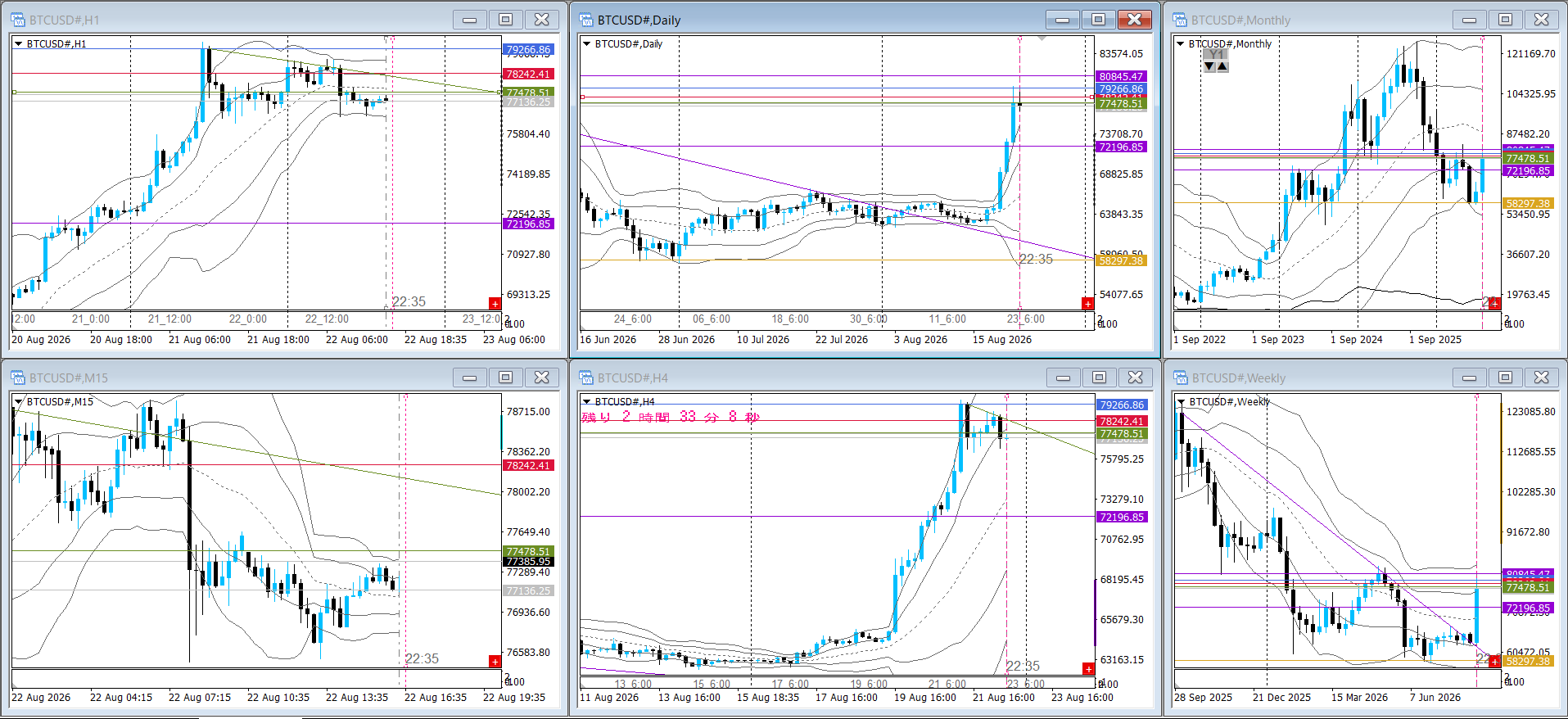Click the 22:35 time label in the Daily chart

point(1036,259)
